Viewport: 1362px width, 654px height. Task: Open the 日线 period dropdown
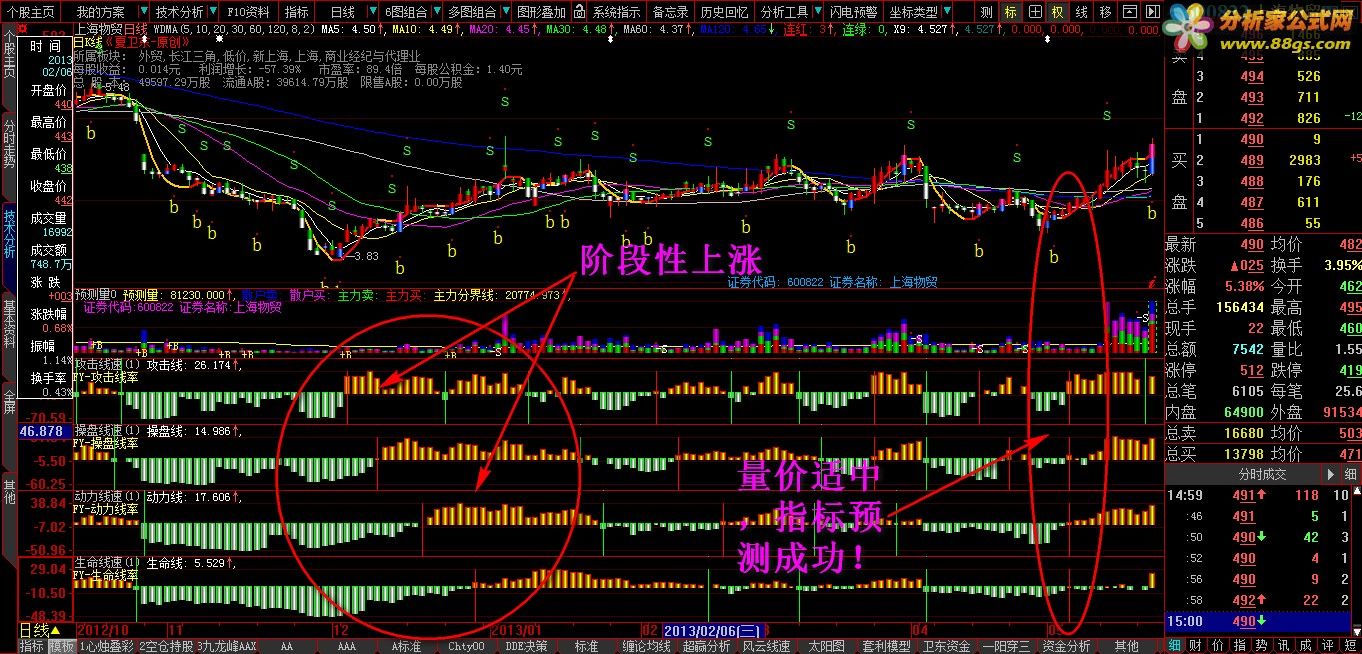pos(347,12)
